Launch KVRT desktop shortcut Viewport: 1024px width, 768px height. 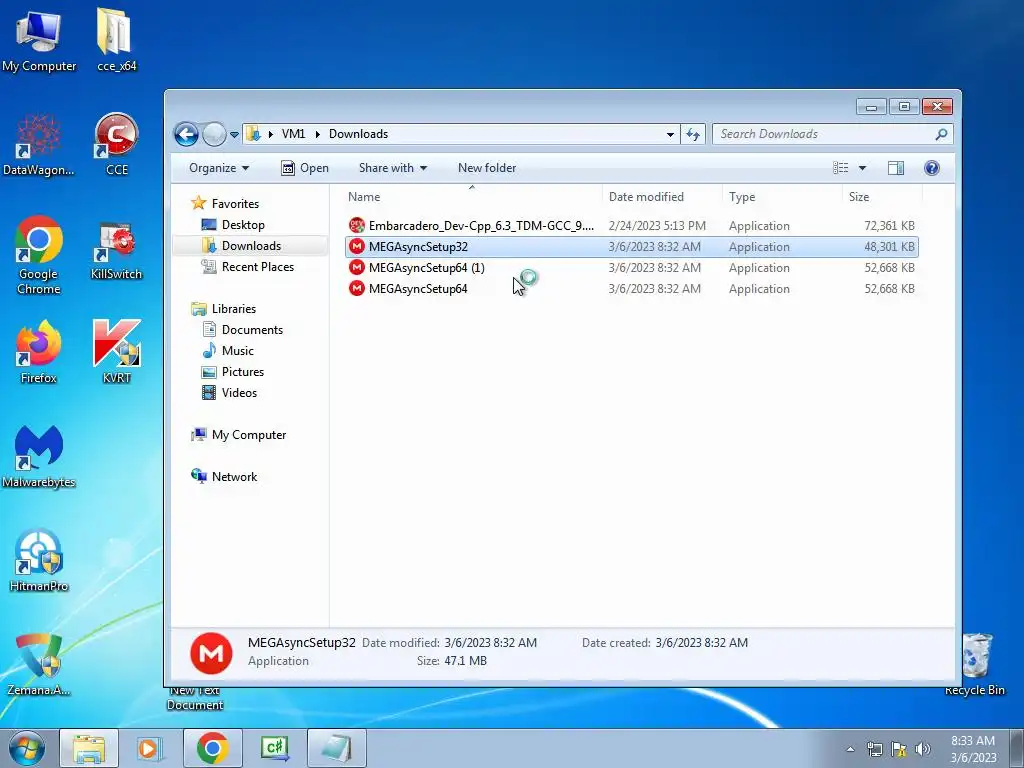[116, 352]
